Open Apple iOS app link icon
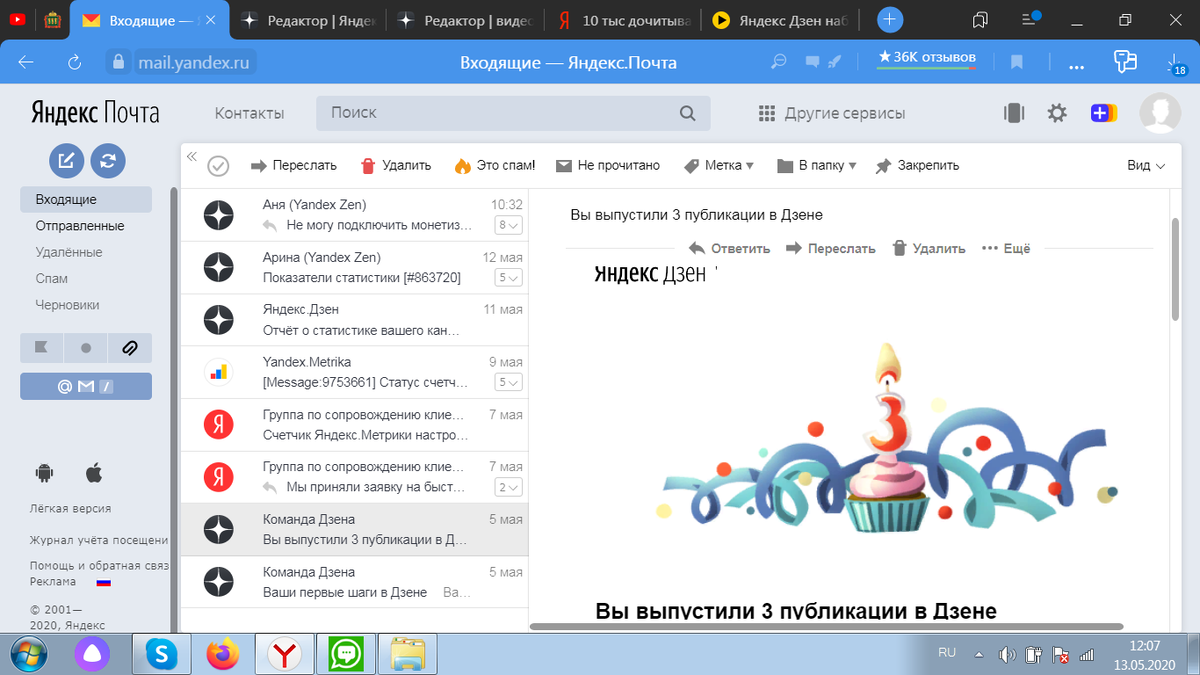 point(94,471)
